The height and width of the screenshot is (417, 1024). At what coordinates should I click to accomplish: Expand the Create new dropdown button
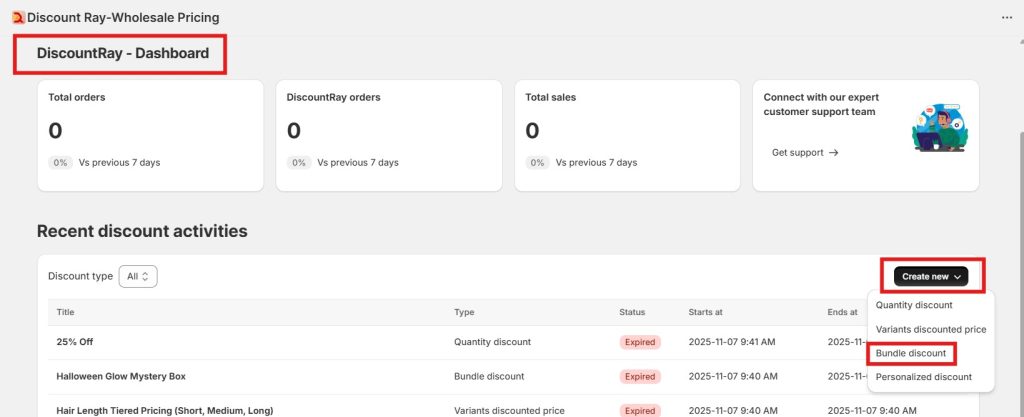point(932,276)
